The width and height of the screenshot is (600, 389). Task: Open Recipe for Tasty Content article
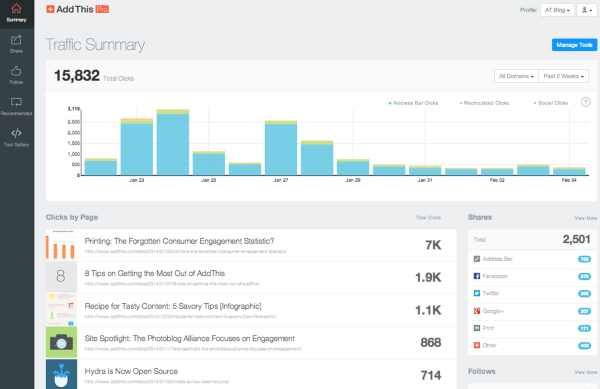coord(173,306)
